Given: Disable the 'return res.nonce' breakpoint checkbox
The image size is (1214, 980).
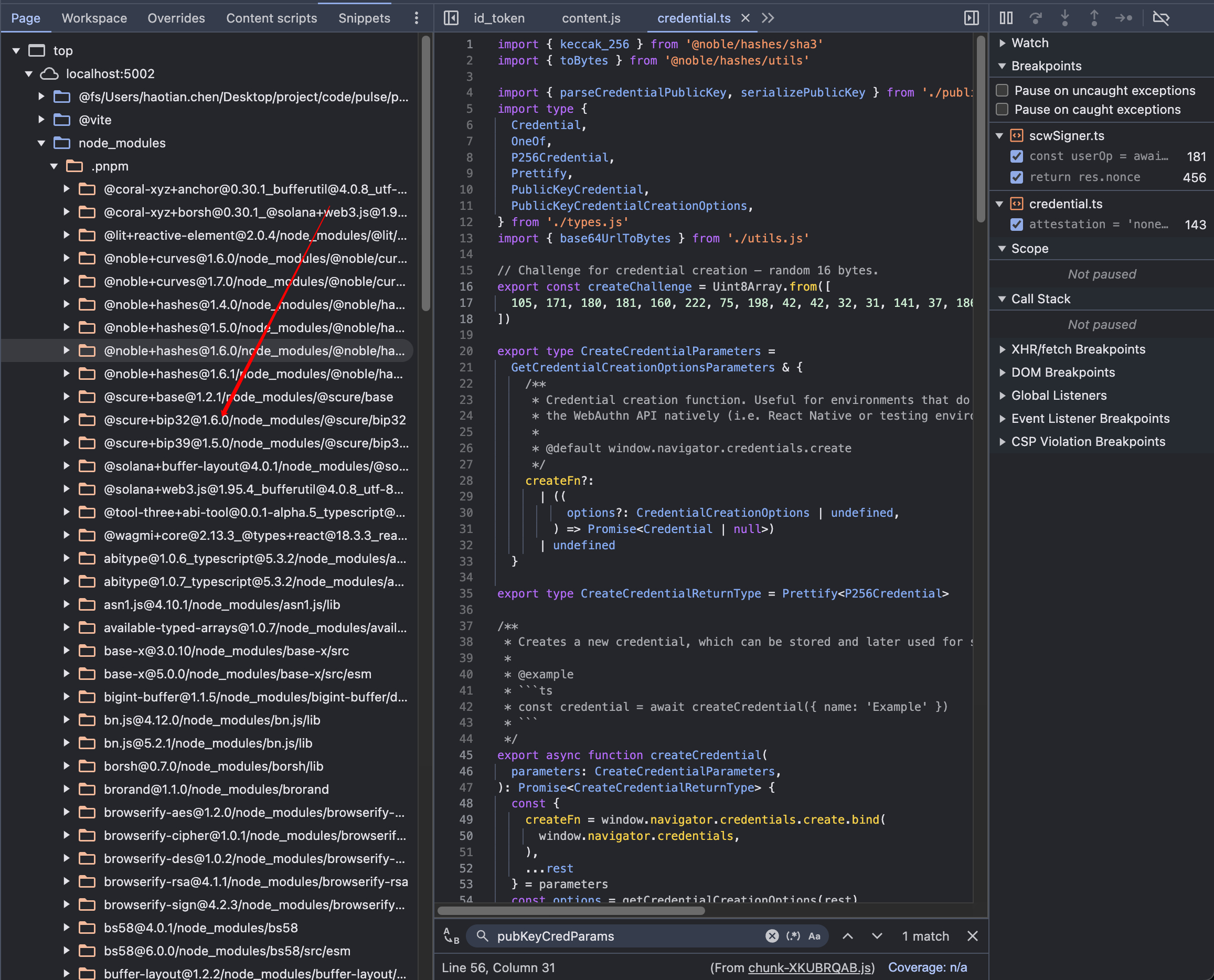Looking at the screenshot, I should pyautogui.click(x=1016, y=177).
